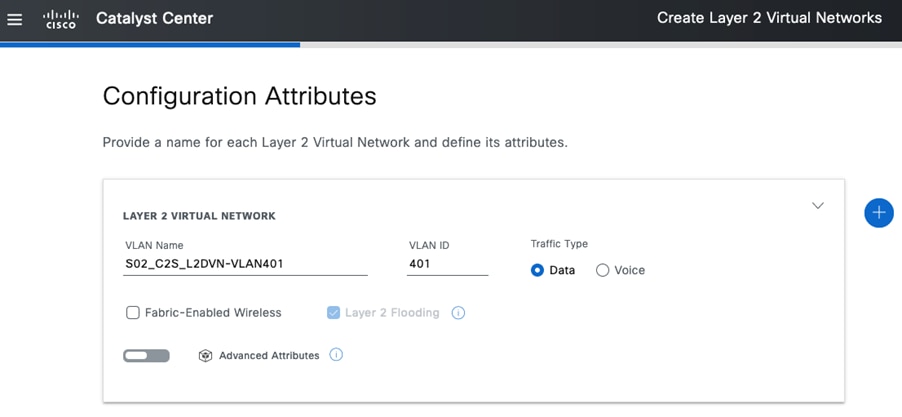Open the hamburger navigation menu
The width and height of the screenshot is (902, 417).
14,19
